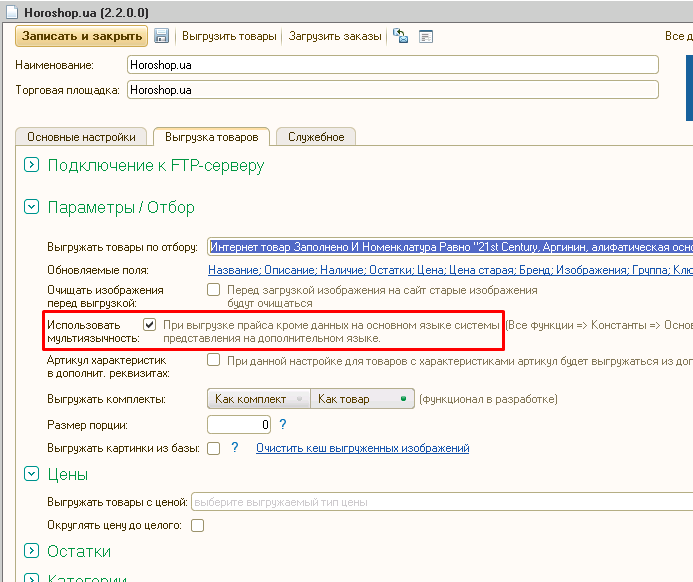Click help question mark beside Выгружать картинки из базы
Screen dimensions: 693x582
point(235,448)
